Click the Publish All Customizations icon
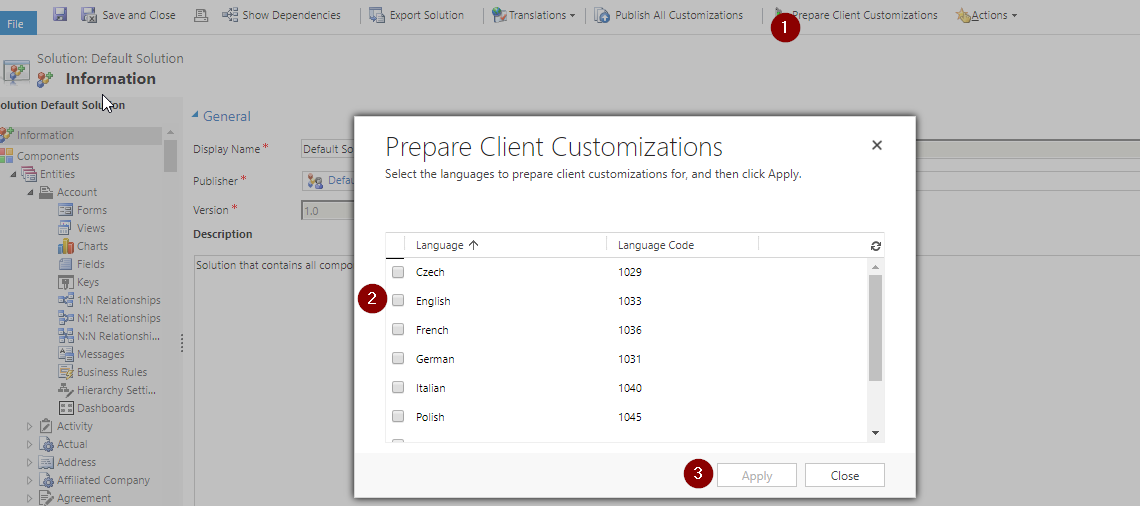Screen dimensions: 1140x506 [602, 15]
